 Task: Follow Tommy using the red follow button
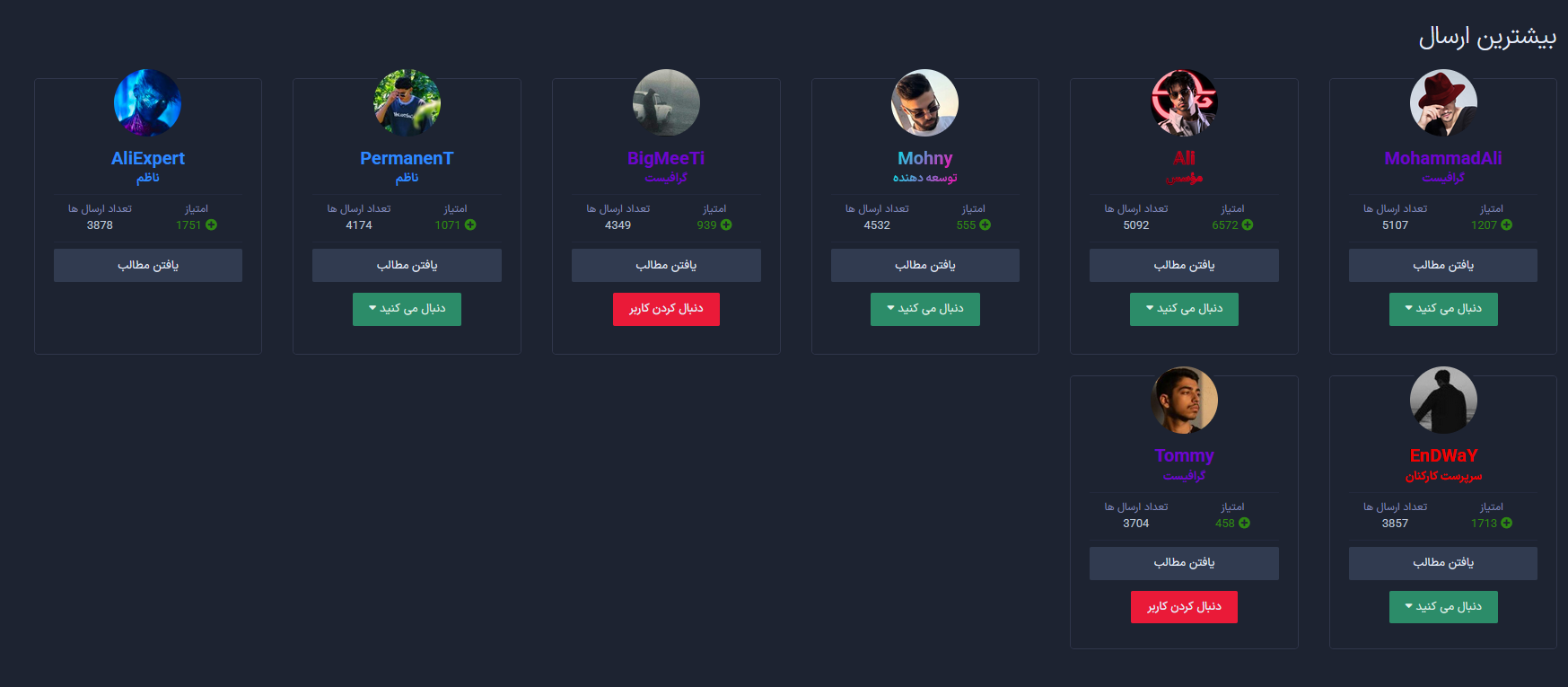[x=1184, y=607]
